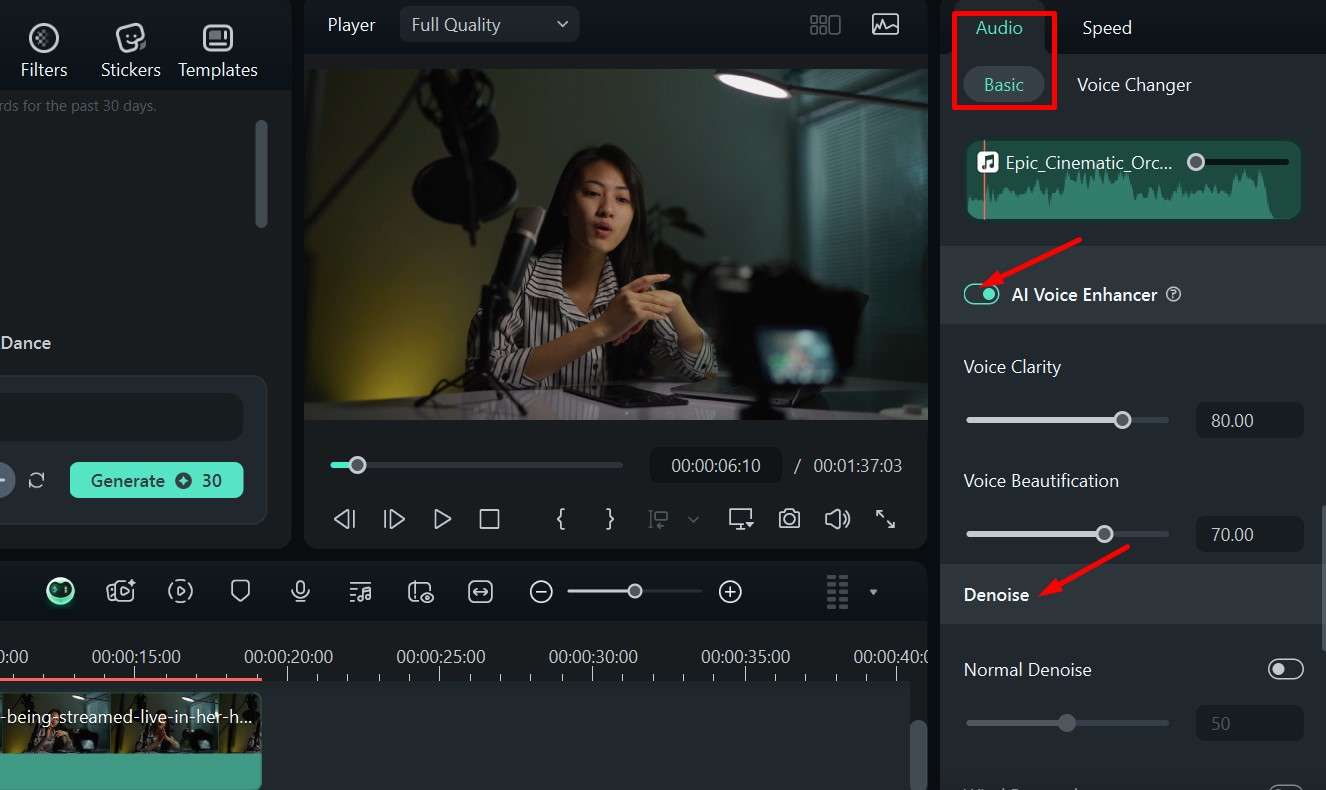Enable the Normal Denoise switch
Image resolution: width=1326 pixels, height=790 pixels.
click(1286, 669)
